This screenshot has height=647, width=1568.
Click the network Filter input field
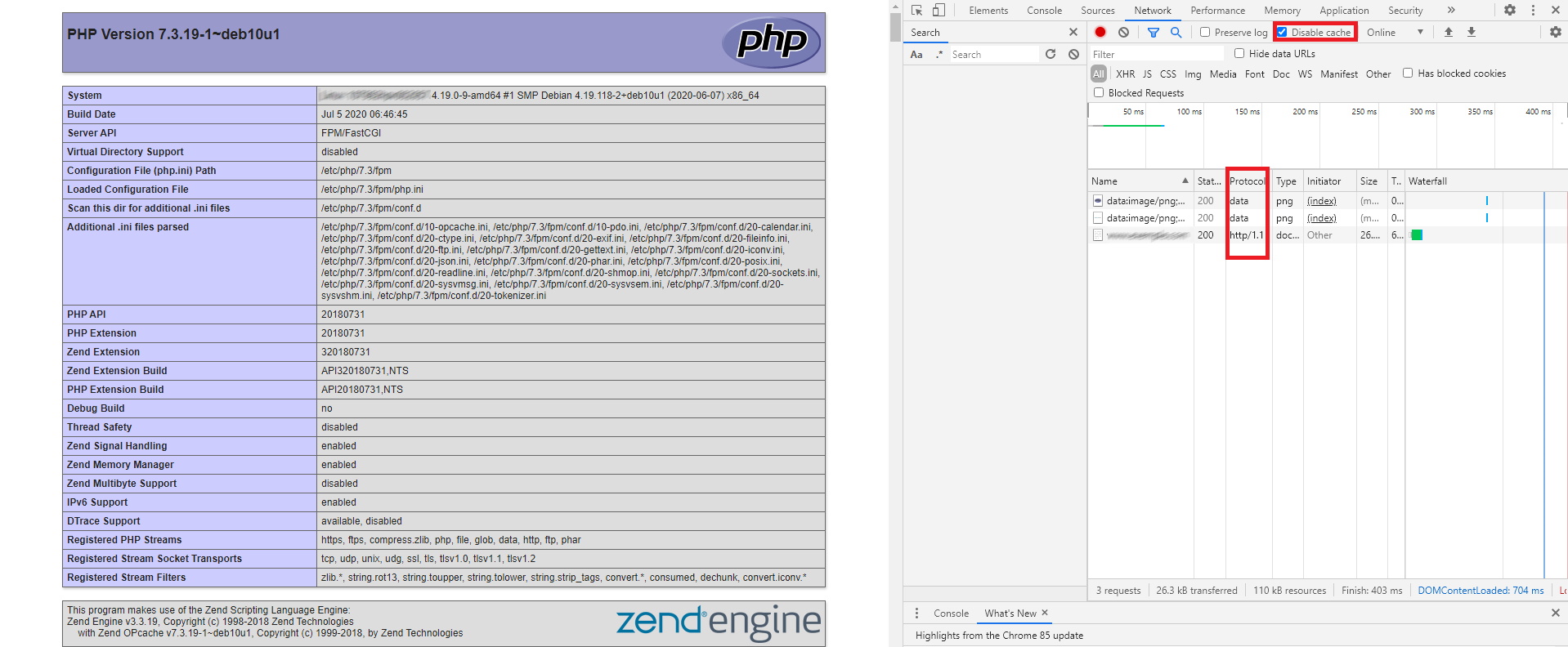click(x=1157, y=54)
